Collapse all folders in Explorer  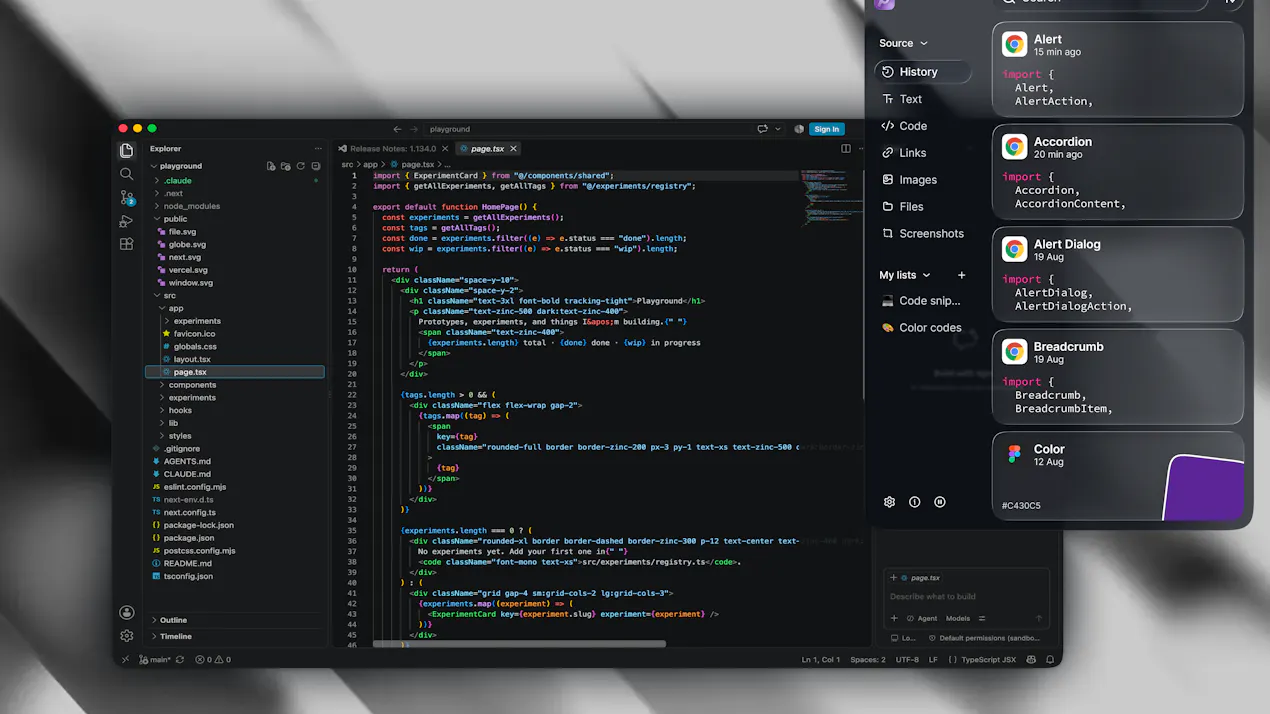point(316,166)
